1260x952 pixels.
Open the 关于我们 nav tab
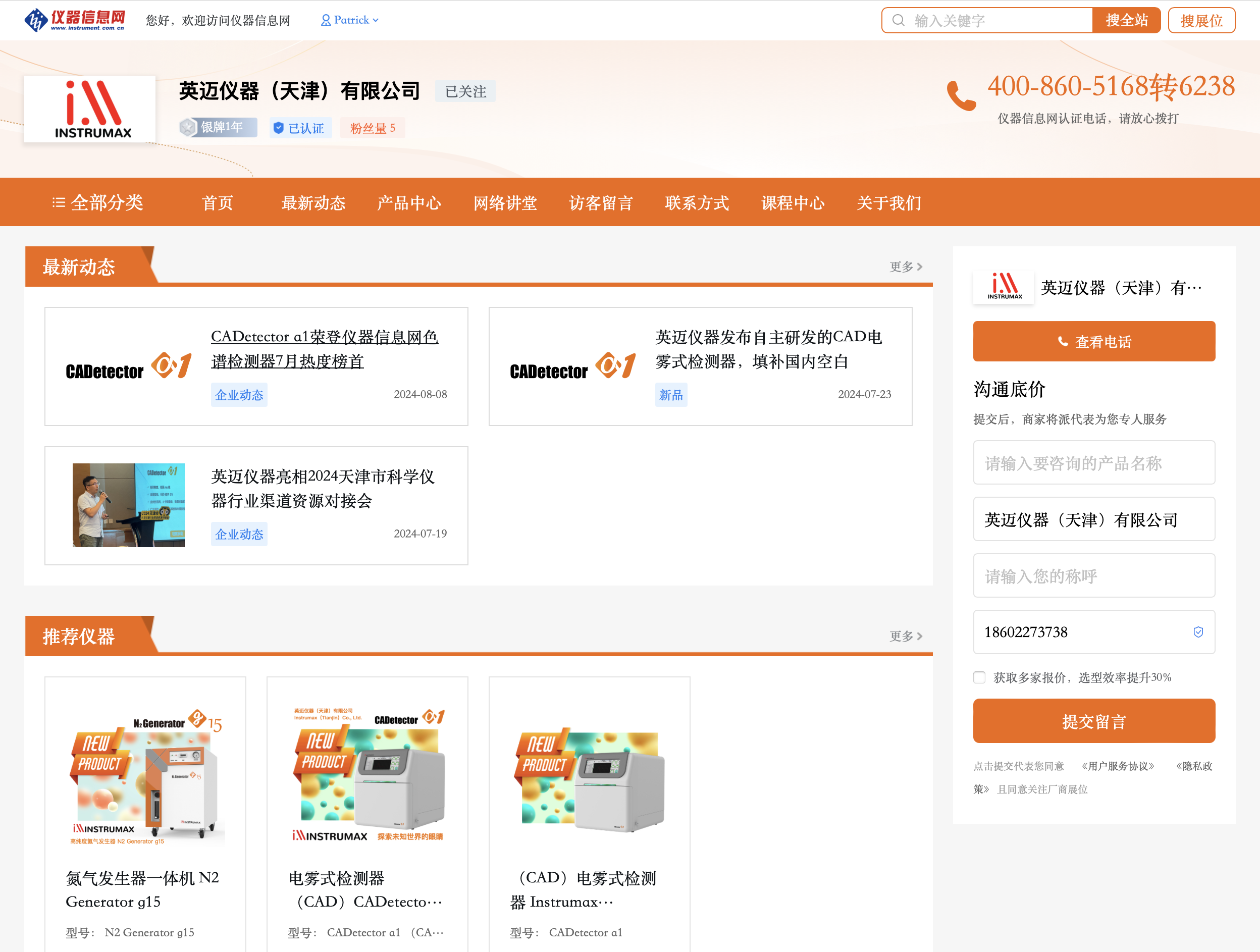coord(889,203)
